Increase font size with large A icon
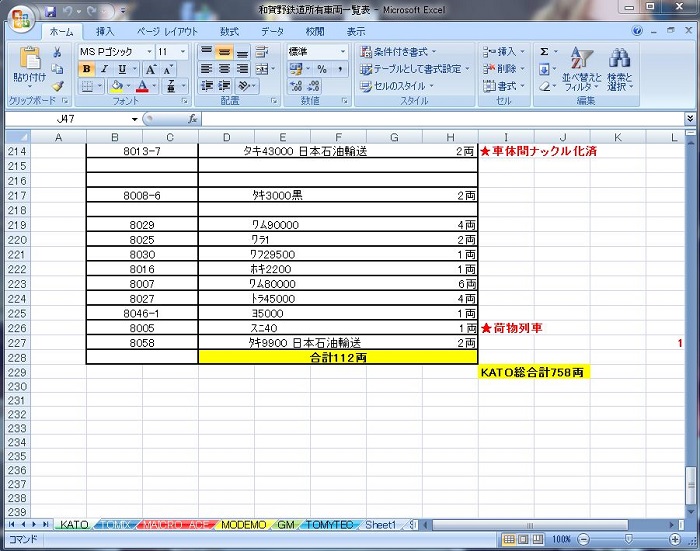The width and height of the screenshot is (700, 551). (x=150, y=69)
